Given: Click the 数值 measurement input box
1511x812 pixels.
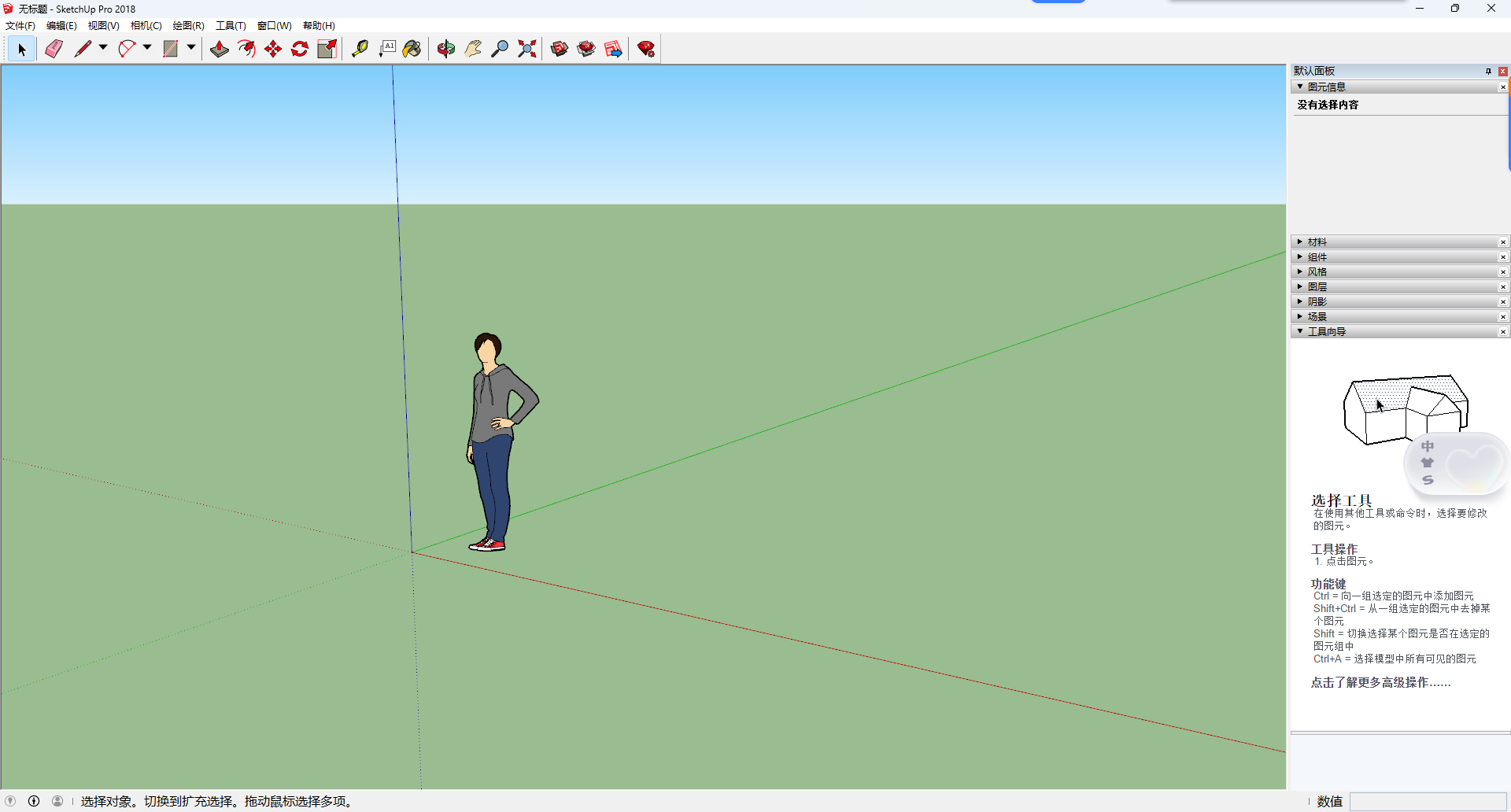Looking at the screenshot, I should click(1428, 801).
